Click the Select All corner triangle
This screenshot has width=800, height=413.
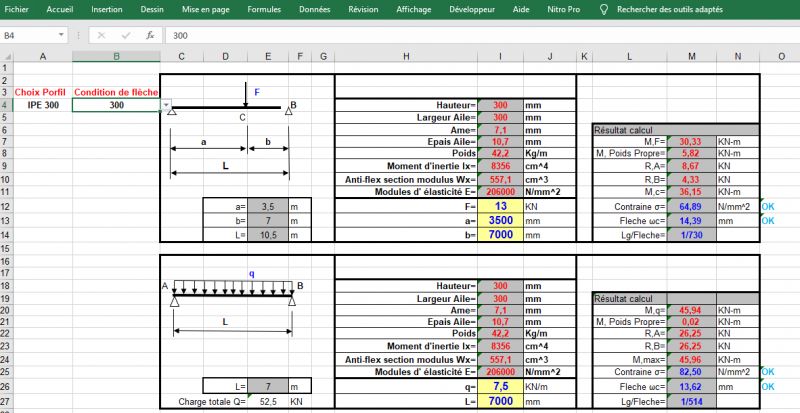point(6,56)
